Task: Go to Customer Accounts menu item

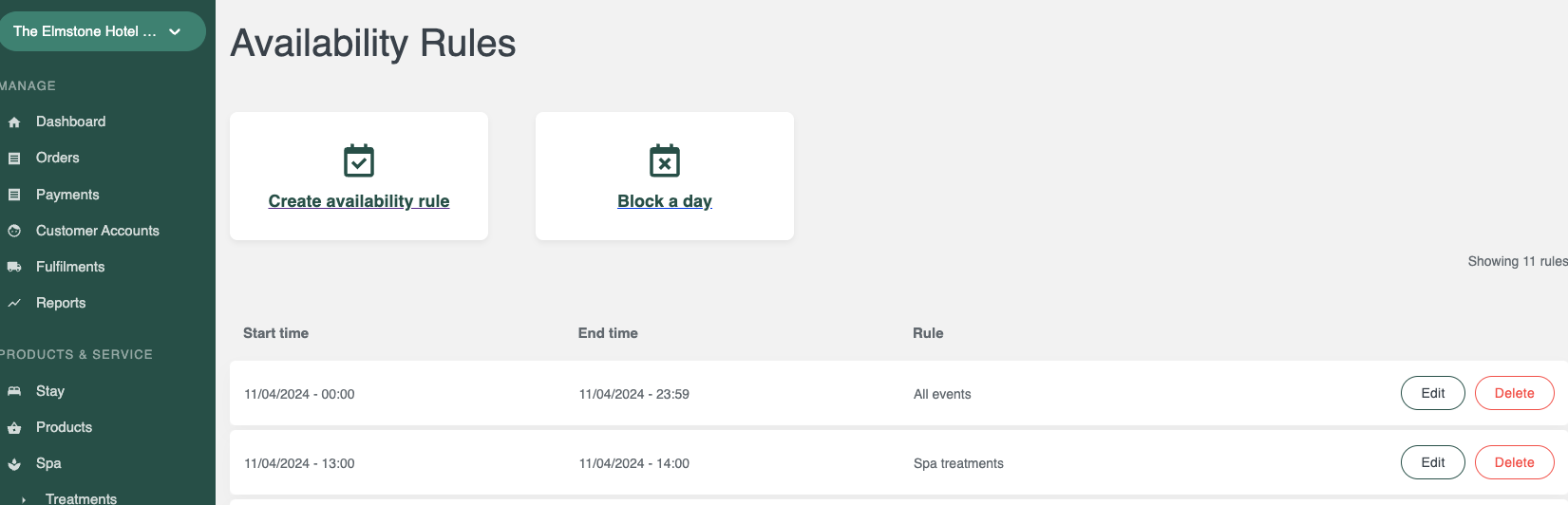Action: pyautogui.click(x=98, y=231)
